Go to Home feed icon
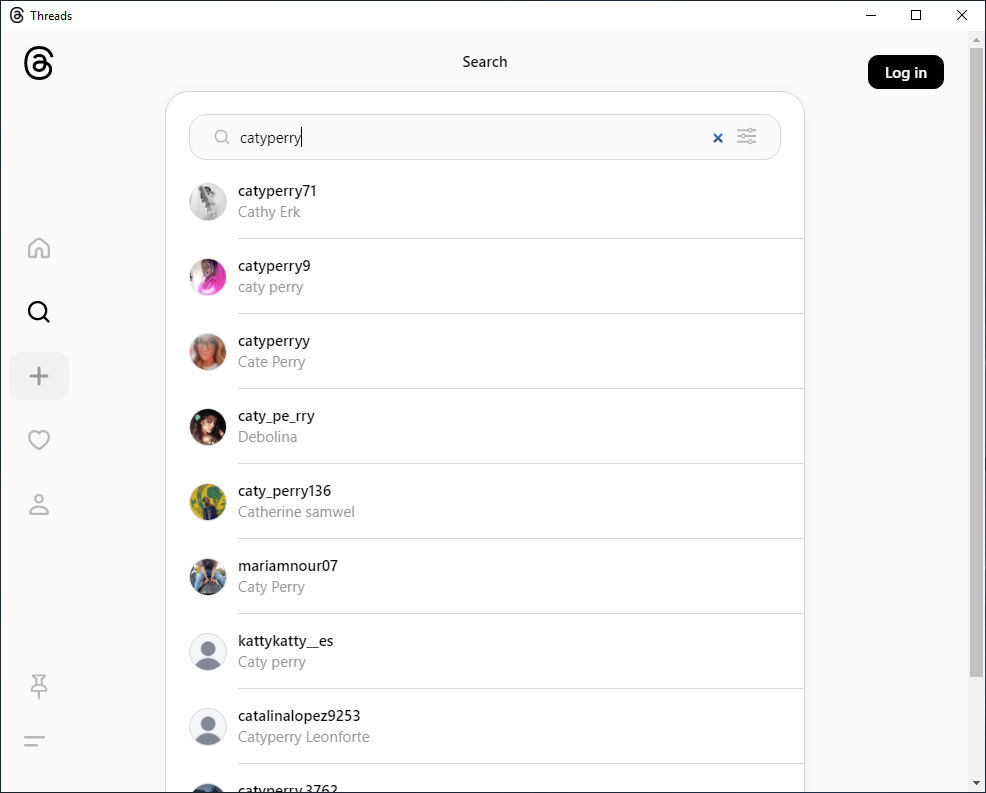The width and height of the screenshot is (986, 793). [39, 248]
